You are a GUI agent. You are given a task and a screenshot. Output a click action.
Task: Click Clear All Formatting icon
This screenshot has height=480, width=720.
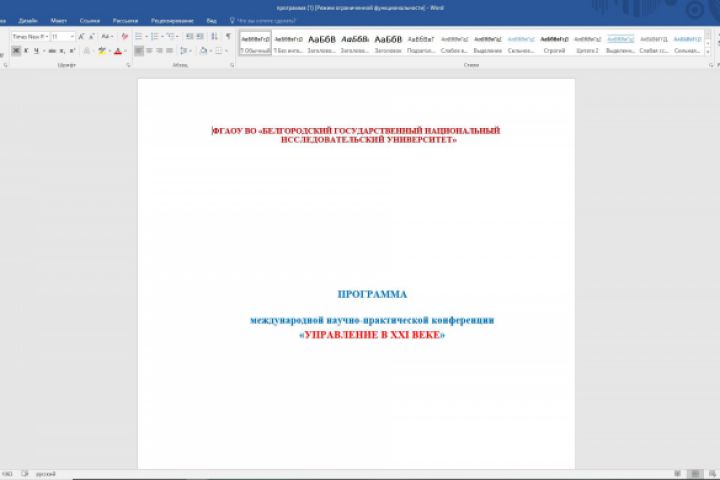coord(124,36)
